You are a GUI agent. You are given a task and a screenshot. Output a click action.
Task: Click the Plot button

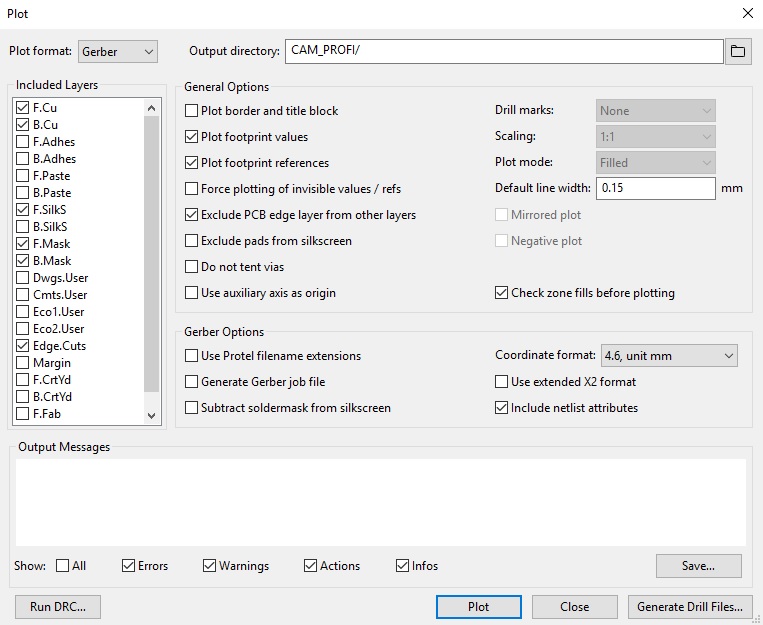pyautogui.click(x=479, y=607)
